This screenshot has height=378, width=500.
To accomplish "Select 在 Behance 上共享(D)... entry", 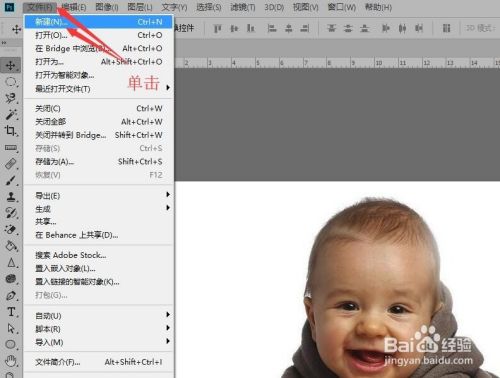I will click(x=99, y=235).
